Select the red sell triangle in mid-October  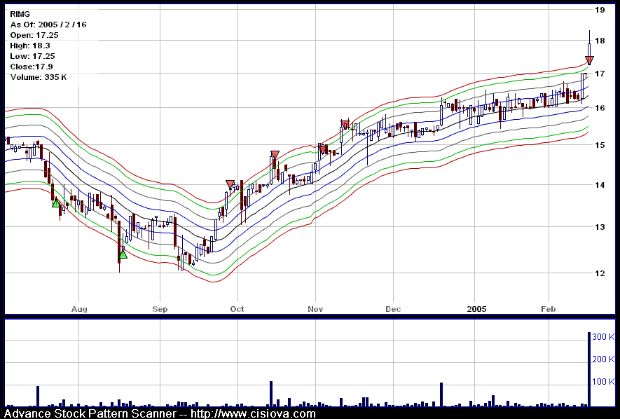click(275, 155)
